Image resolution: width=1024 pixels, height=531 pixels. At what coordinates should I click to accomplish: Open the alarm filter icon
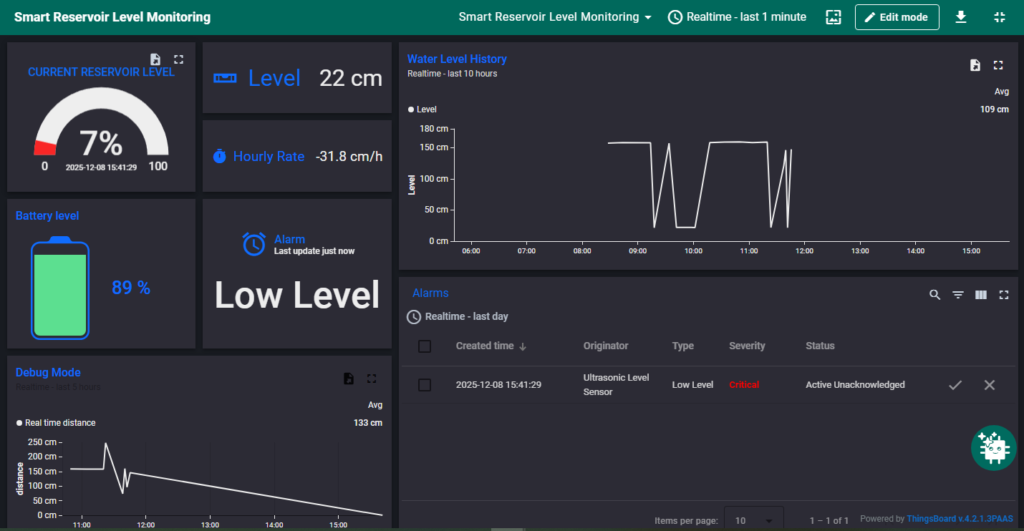pos(958,295)
